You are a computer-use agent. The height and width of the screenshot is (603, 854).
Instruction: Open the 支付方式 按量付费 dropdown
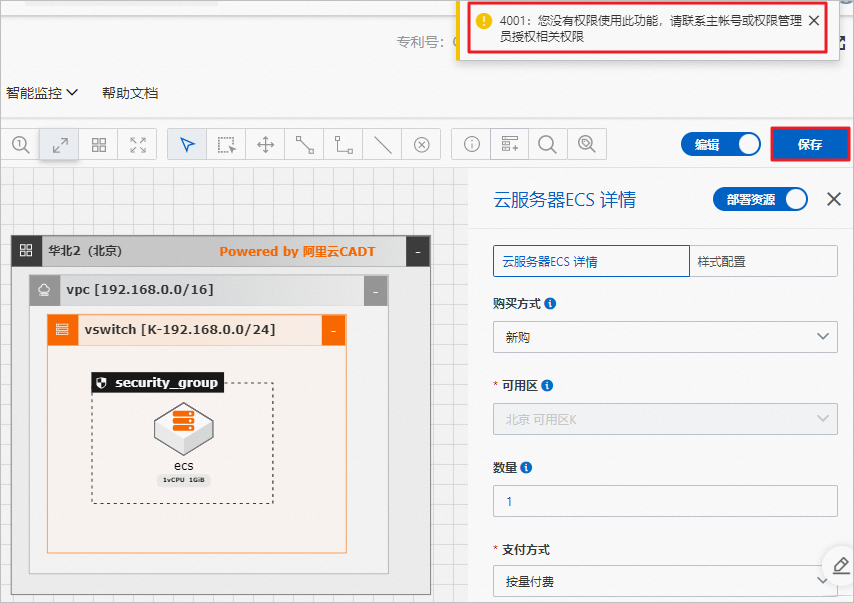coord(665,581)
